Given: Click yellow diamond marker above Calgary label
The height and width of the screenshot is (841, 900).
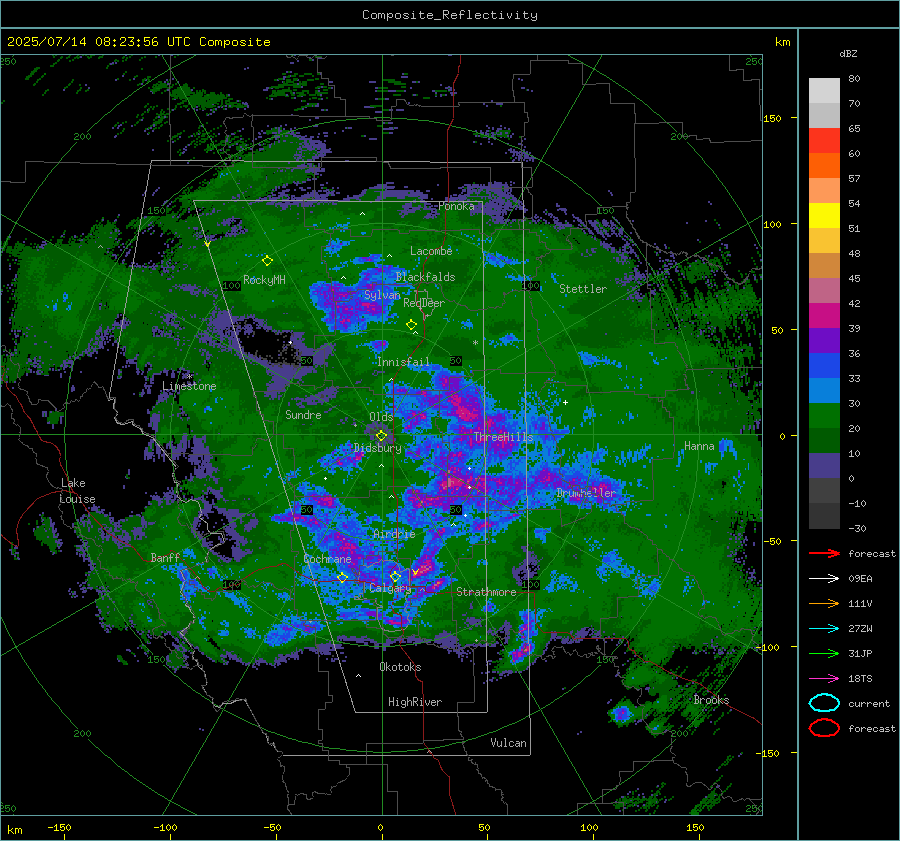Looking at the screenshot, I should click(x=395, y=576).
